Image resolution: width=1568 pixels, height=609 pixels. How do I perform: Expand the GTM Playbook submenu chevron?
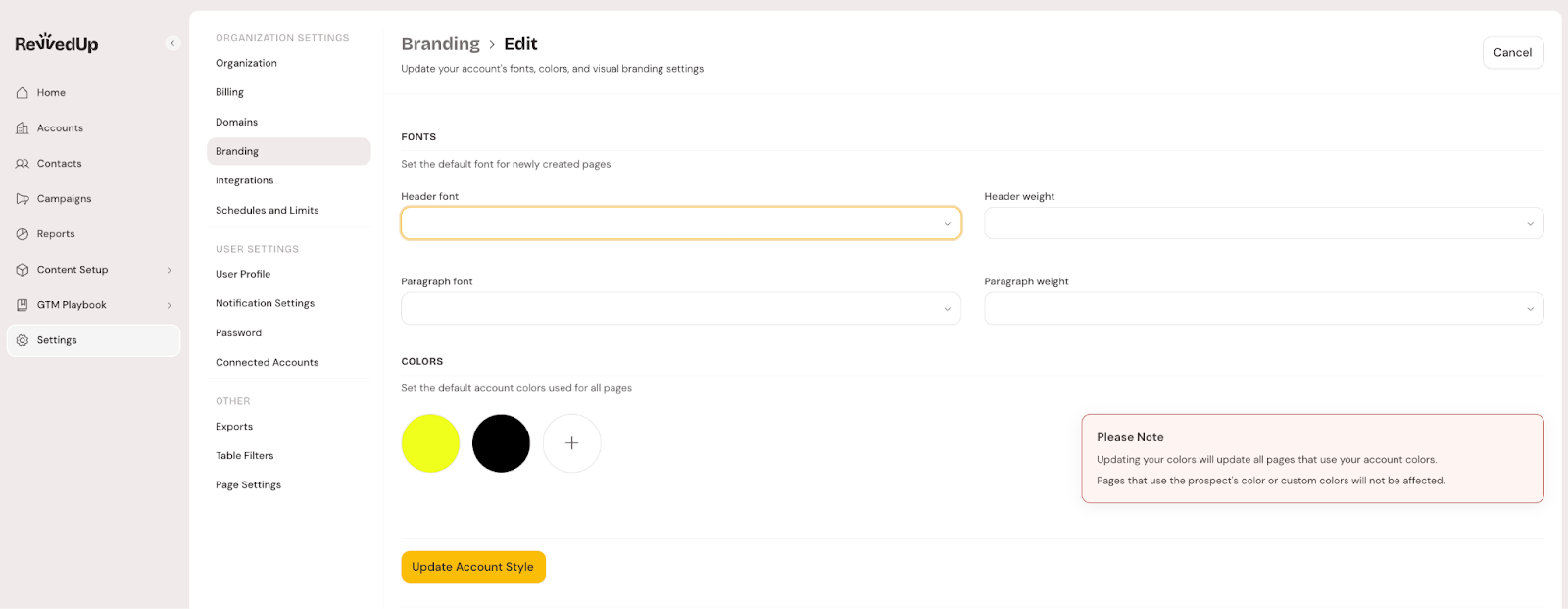(169, 305)
